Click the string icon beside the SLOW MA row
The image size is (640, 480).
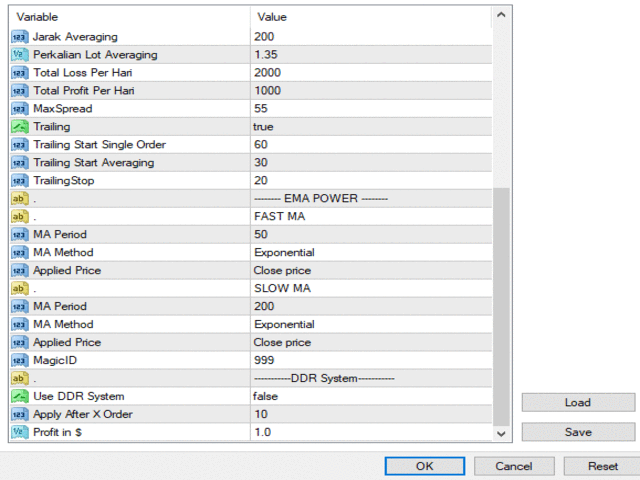click(x=19, y=288)
